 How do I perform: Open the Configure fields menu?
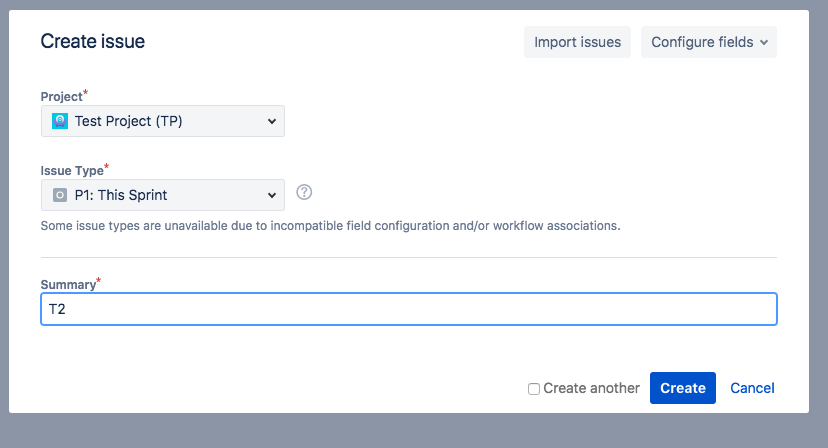click(709, 42)
